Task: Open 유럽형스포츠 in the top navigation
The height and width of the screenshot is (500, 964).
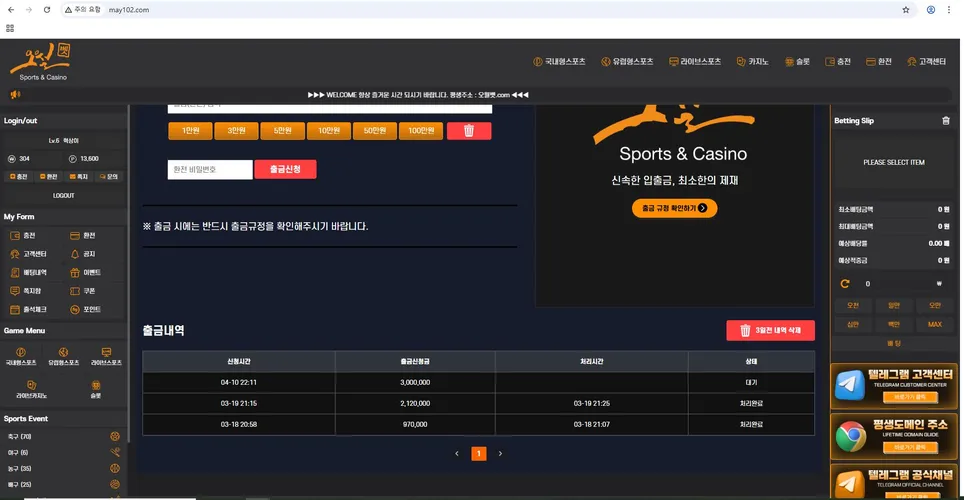Action: click(627, 62)
